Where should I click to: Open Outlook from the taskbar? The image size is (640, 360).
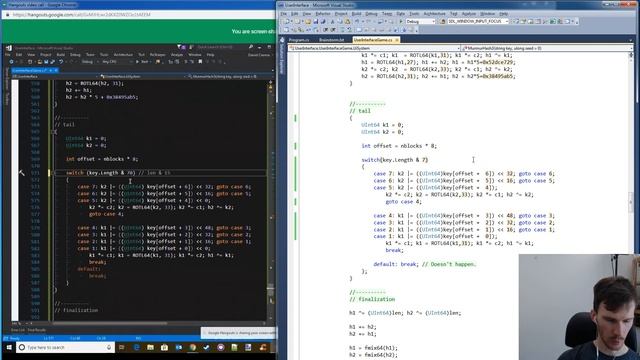pyautogui.click(x=178, y=347)
